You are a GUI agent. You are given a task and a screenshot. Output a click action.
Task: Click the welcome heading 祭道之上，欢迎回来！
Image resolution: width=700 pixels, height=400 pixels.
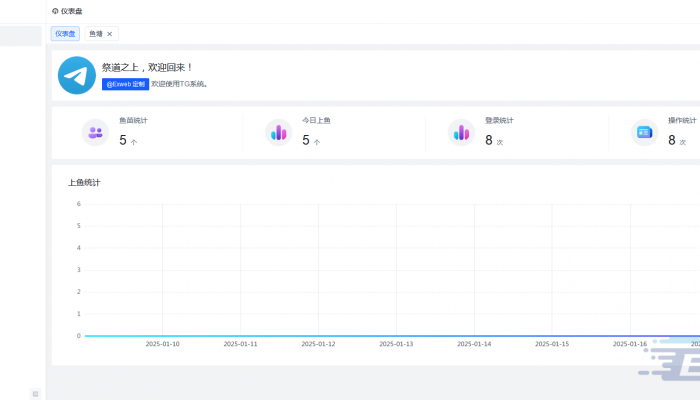point(148,67)
